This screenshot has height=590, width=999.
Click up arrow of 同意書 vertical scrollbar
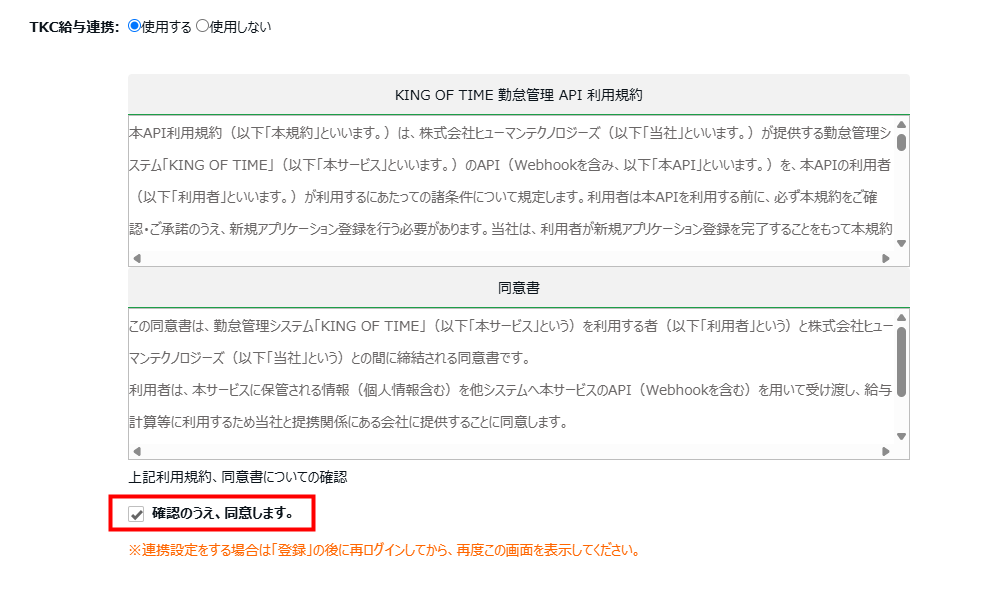point(901,317)
